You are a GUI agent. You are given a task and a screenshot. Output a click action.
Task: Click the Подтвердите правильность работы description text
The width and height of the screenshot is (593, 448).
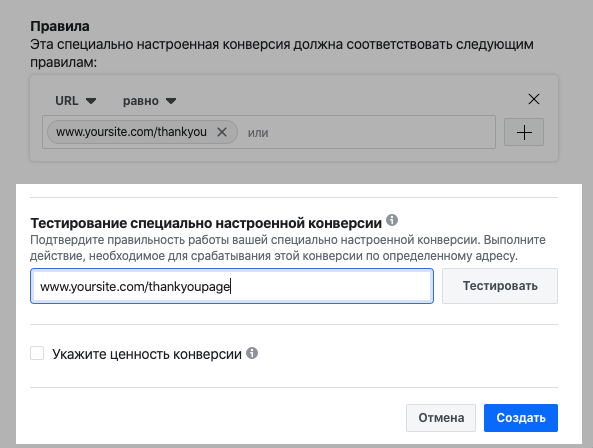(288, 248)
